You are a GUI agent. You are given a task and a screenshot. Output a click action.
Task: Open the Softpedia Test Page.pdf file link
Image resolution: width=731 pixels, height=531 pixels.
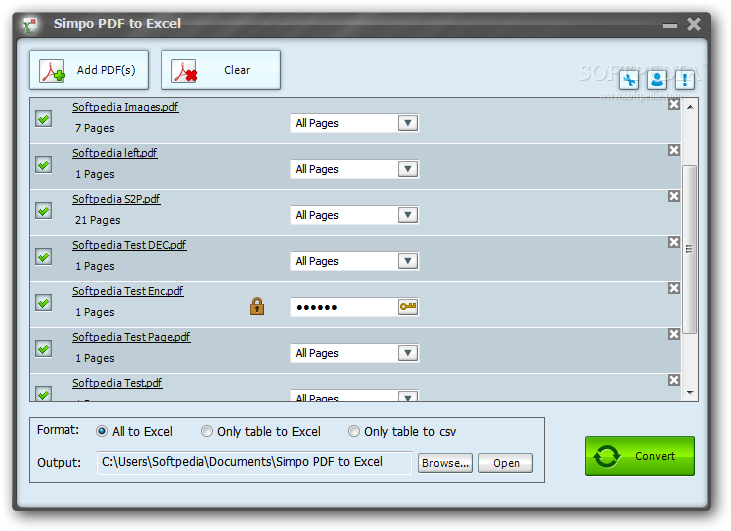click(131, 337)
